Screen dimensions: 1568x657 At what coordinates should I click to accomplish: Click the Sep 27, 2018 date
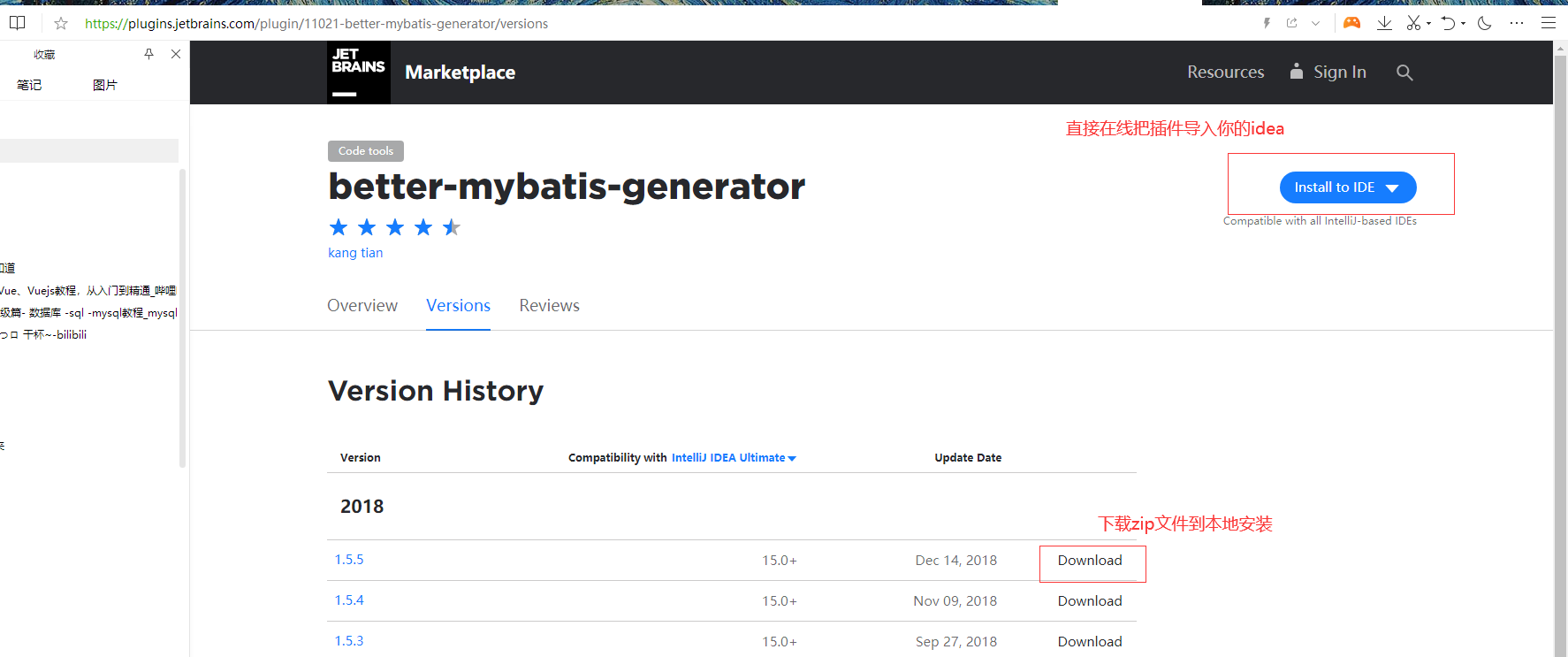coord(956,642)
